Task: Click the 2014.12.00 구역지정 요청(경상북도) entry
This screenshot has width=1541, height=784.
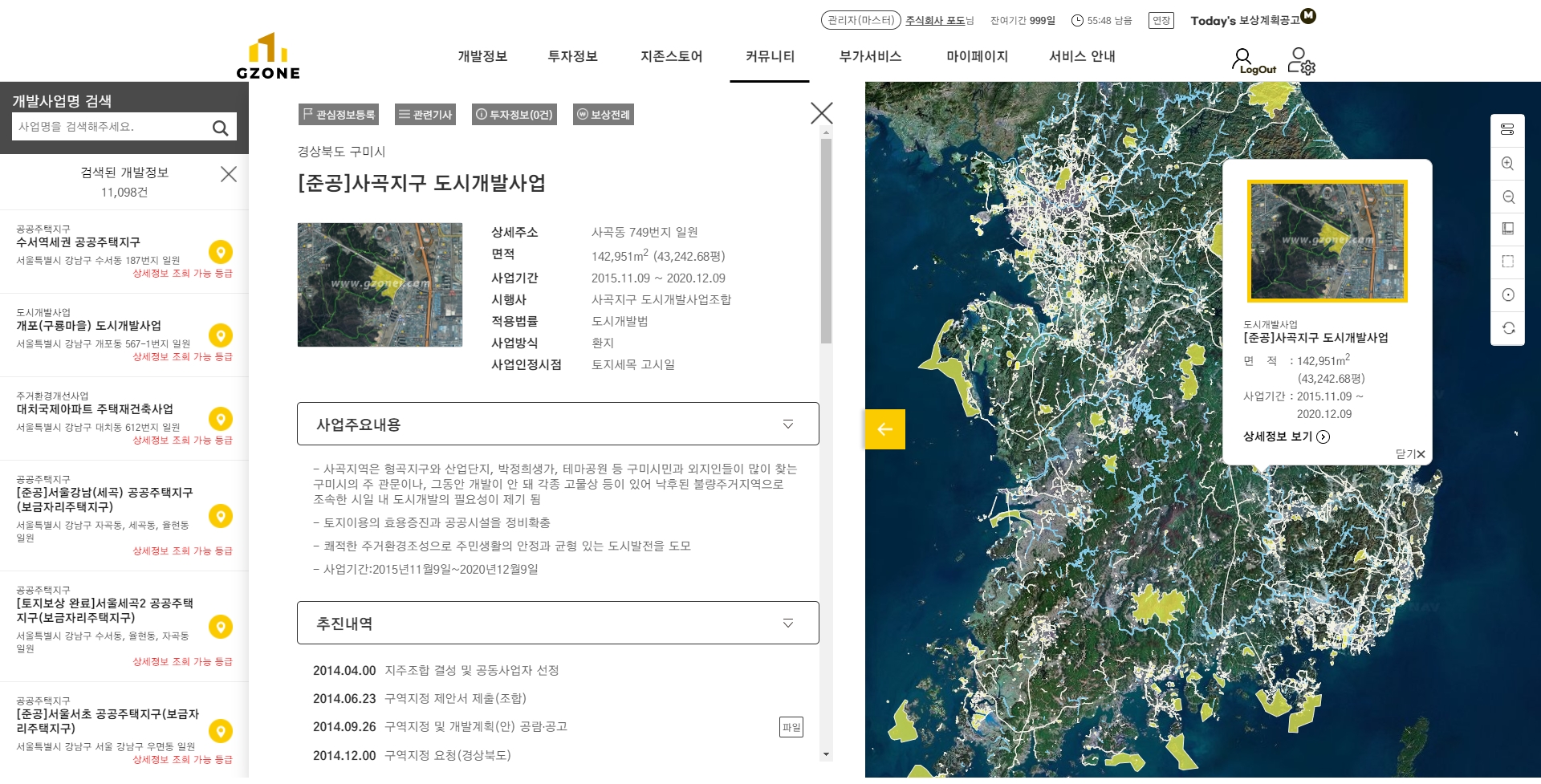Action: (x=412, y=756)
